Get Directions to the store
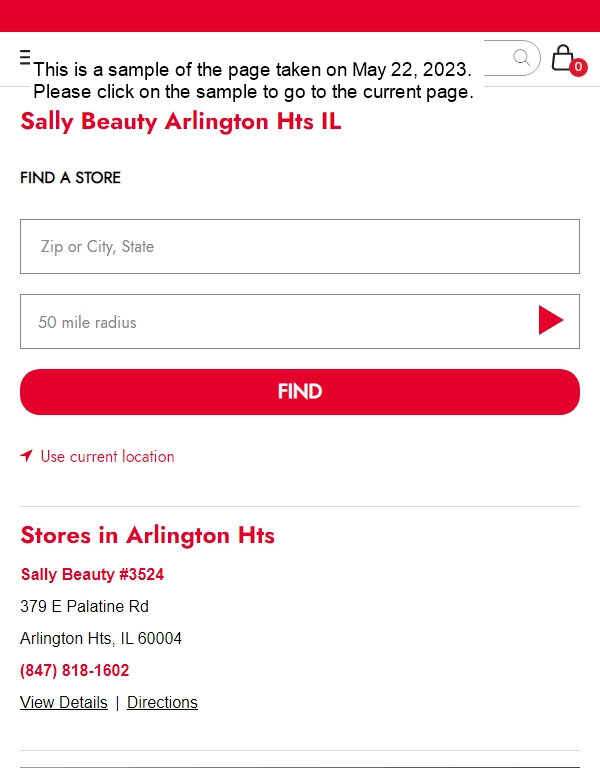The height and width of the screenshot is (768, 600). point(162,702)
